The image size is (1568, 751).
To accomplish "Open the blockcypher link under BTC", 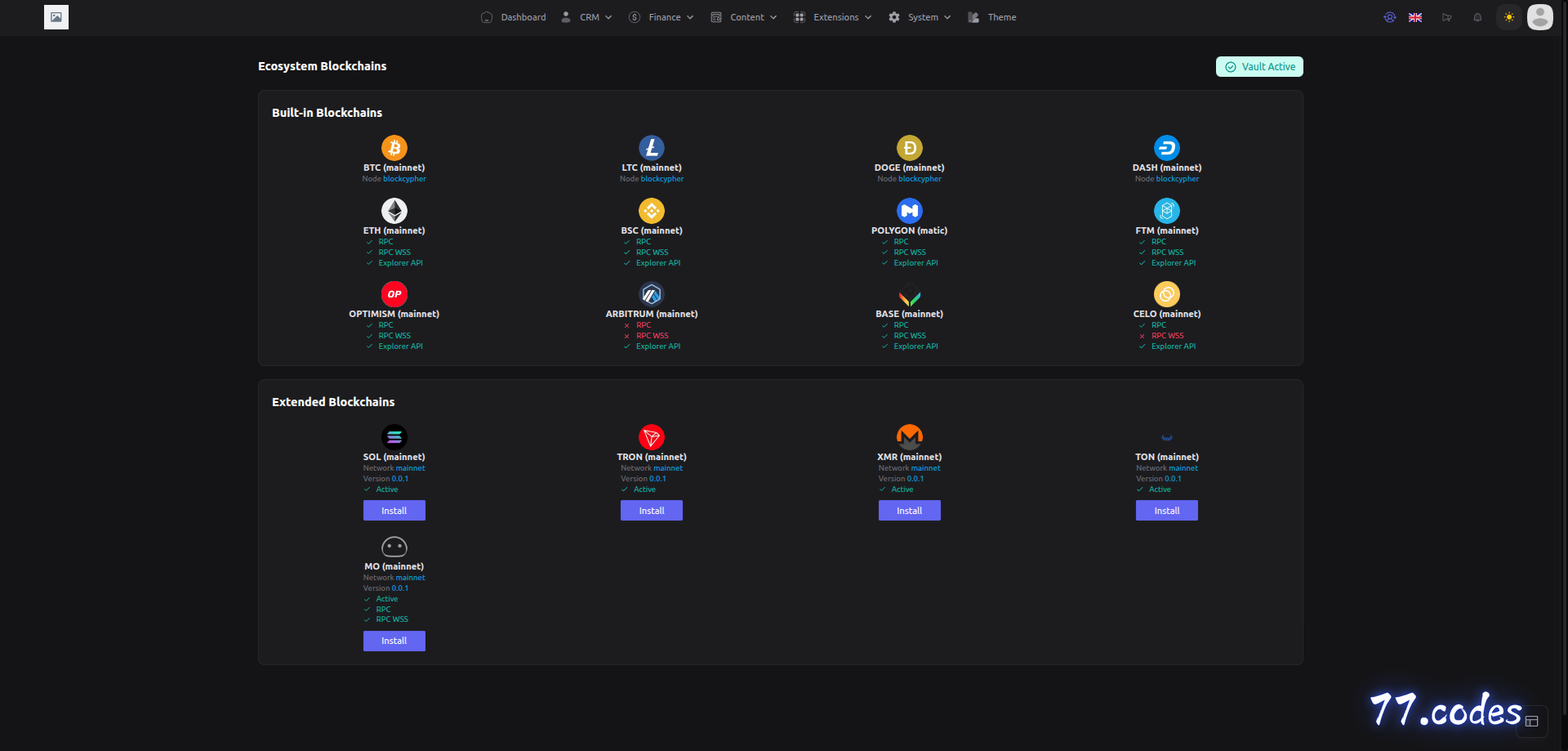I will pos(404,179).
